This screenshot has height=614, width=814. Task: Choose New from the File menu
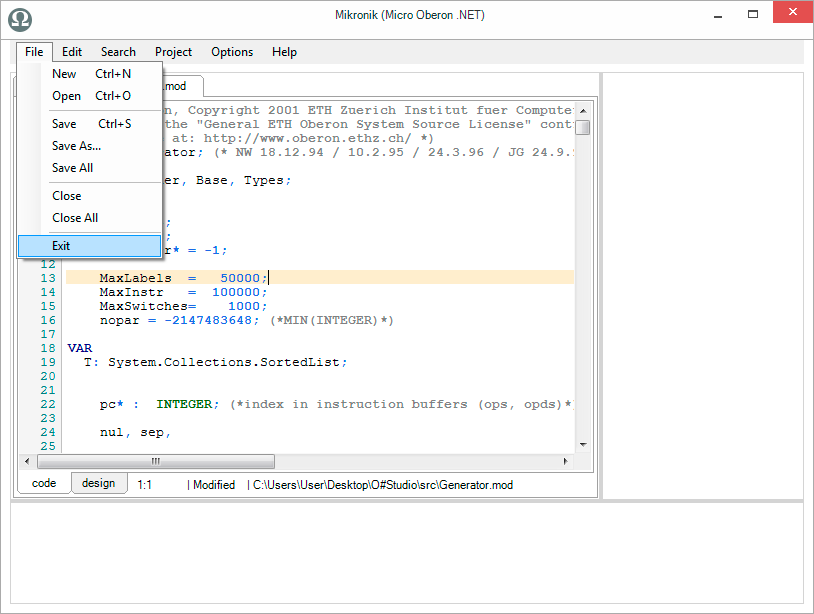pos(90,74)
